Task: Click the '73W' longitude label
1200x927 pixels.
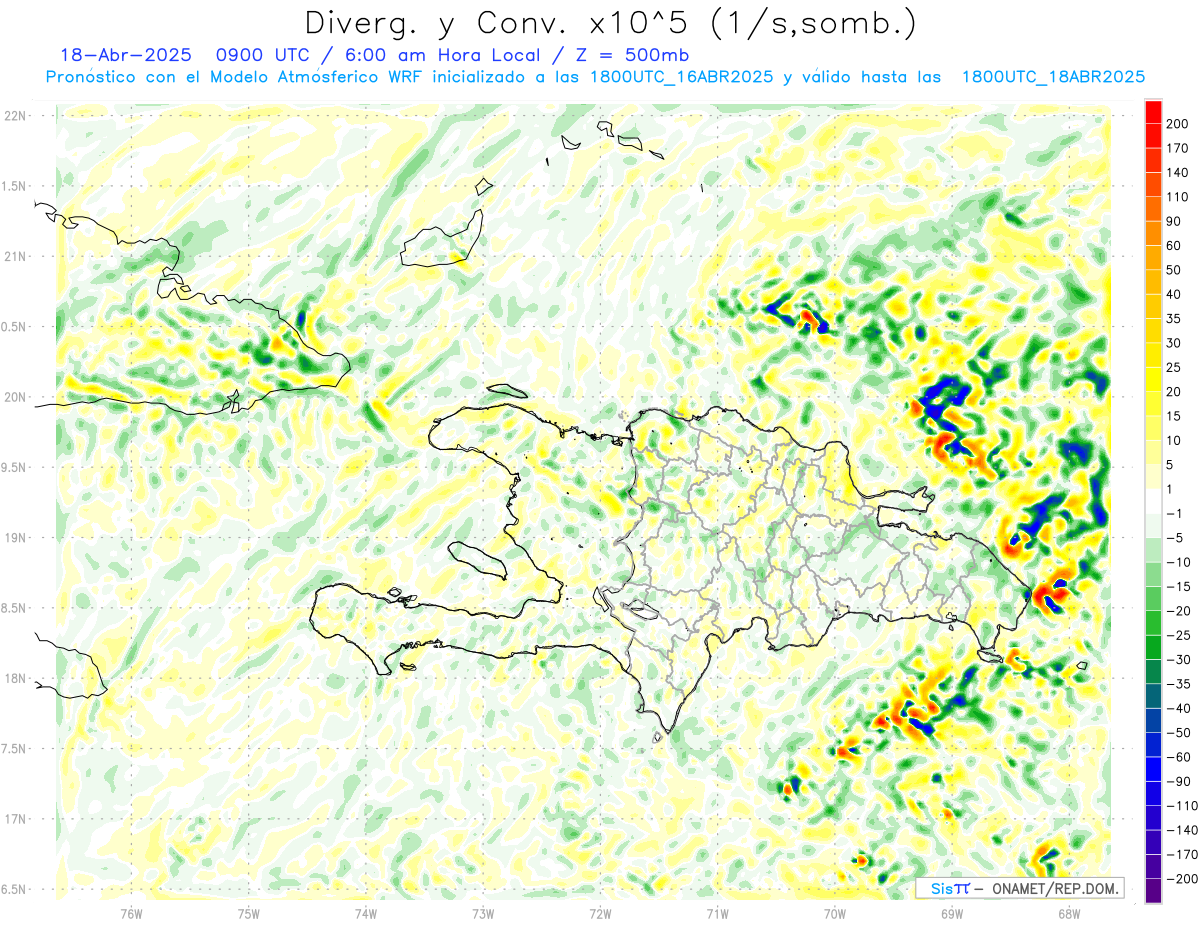Action: tap(483, 913)
